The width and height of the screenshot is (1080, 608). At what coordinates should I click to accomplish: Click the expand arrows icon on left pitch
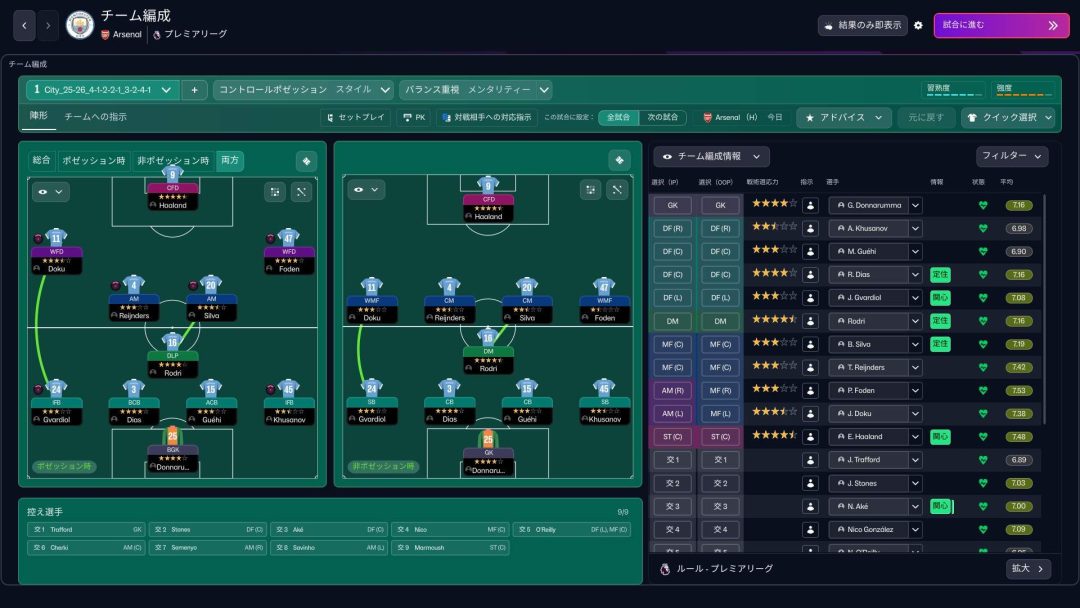[x=301, y=191]
